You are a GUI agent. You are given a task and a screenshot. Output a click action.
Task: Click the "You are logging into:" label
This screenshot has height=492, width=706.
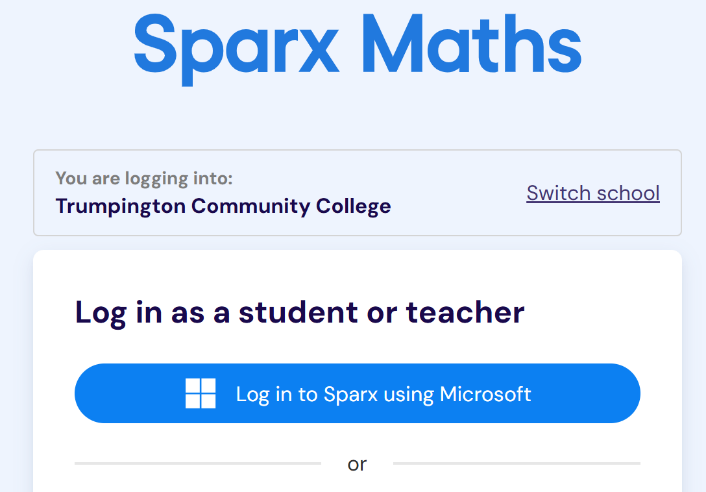[144, 178]
